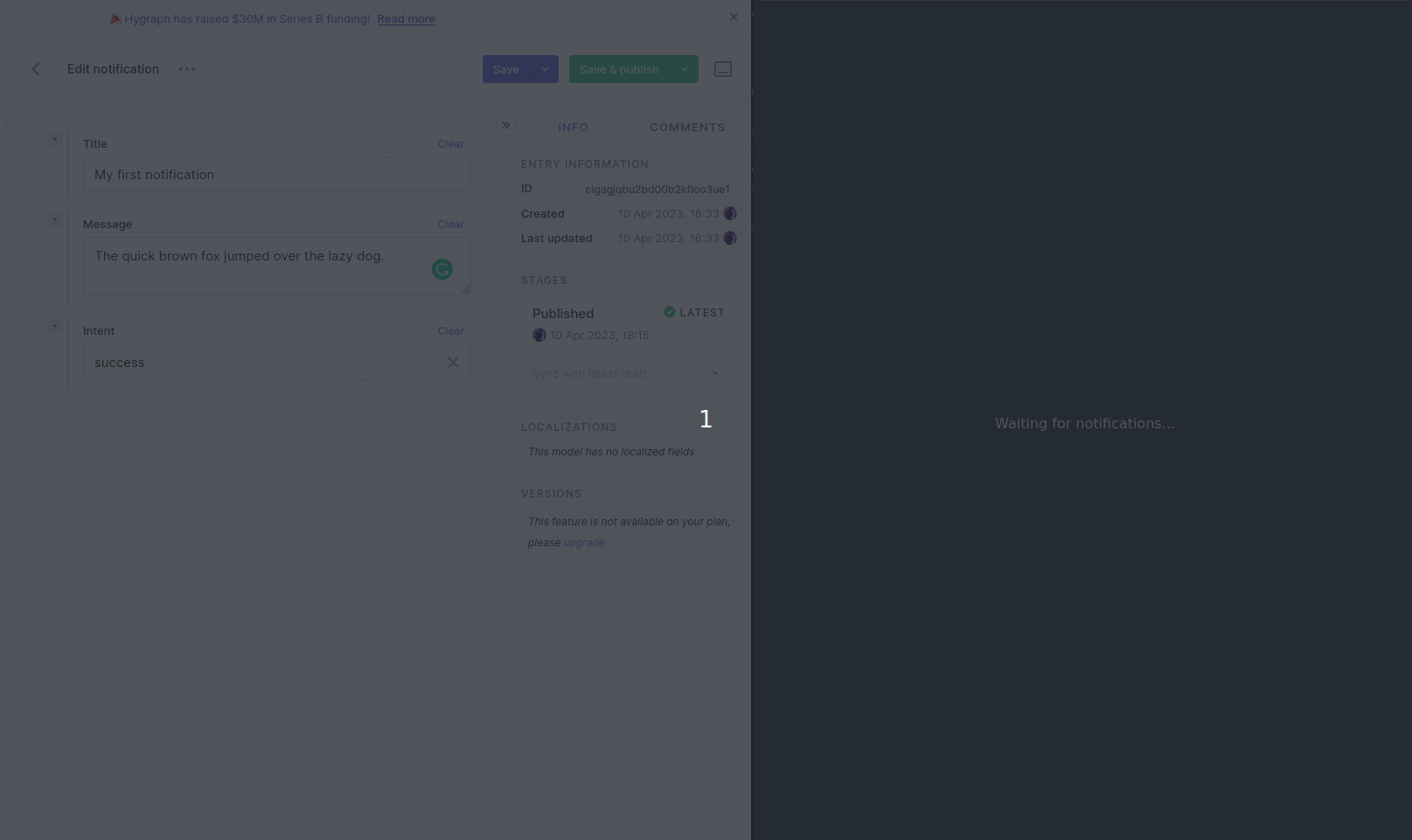Remove the success intent using the X icon

tap(453, 362)
